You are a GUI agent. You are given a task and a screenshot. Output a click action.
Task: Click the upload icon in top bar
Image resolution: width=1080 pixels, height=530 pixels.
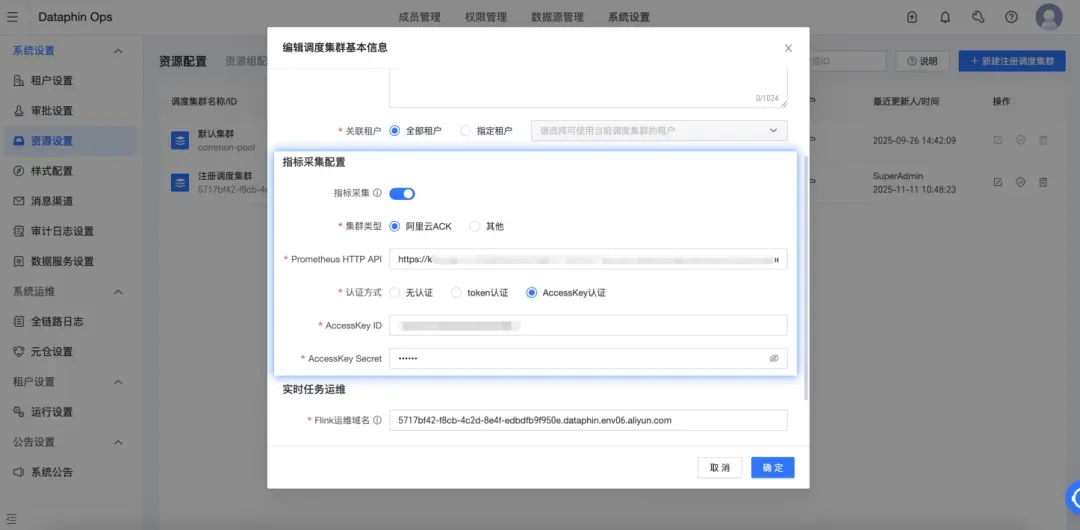(x=912, y=17)
